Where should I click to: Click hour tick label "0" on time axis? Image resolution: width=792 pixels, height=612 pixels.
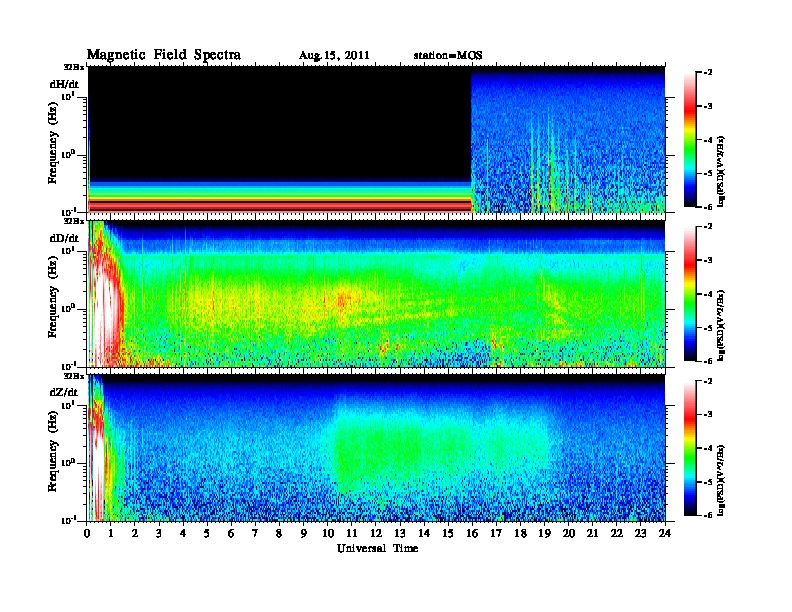[87, 534]
